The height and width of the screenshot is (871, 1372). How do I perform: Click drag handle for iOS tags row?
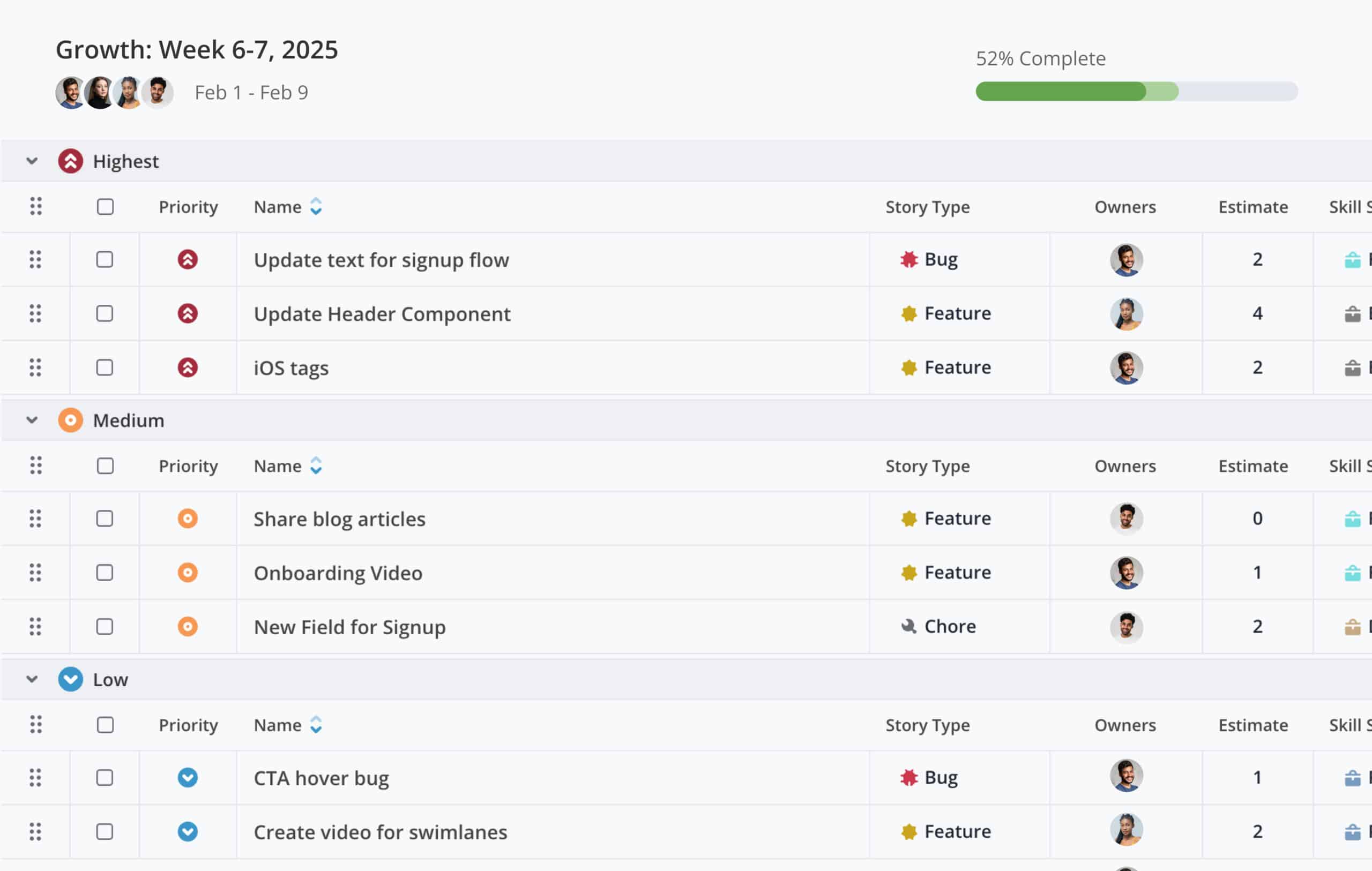(35, 367)
